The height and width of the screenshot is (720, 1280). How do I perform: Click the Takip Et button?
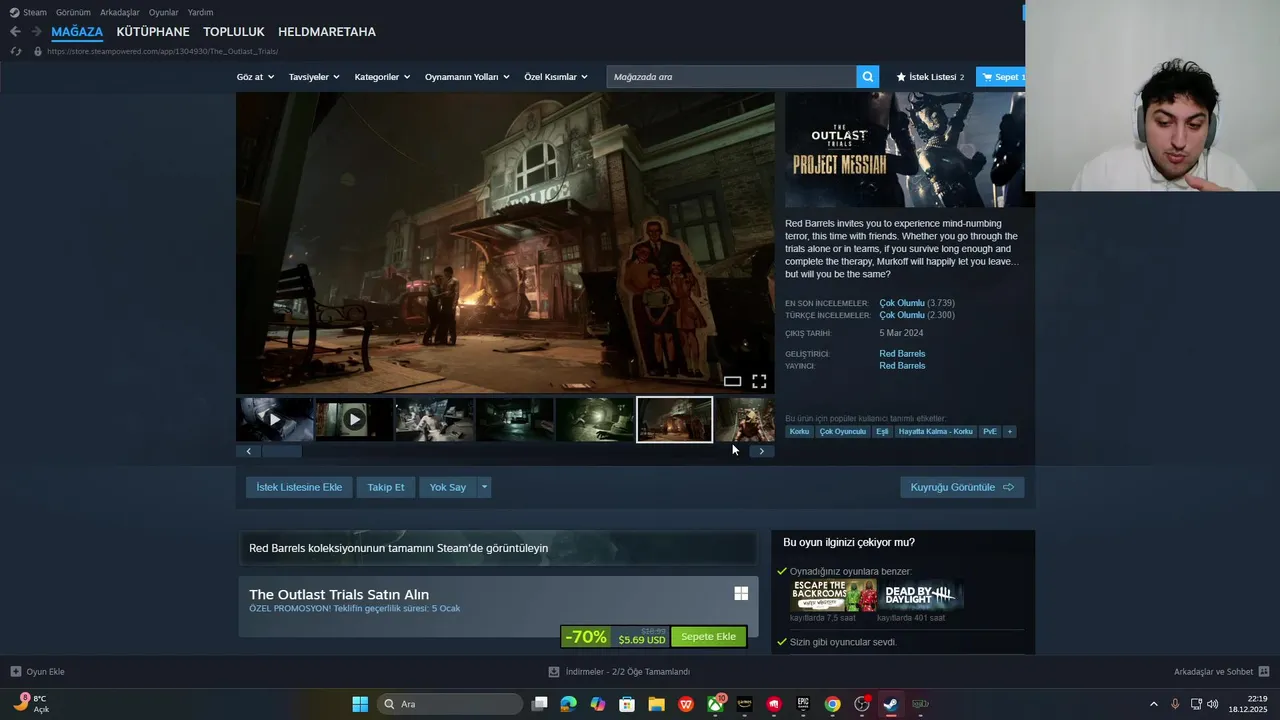click(386, 487)
